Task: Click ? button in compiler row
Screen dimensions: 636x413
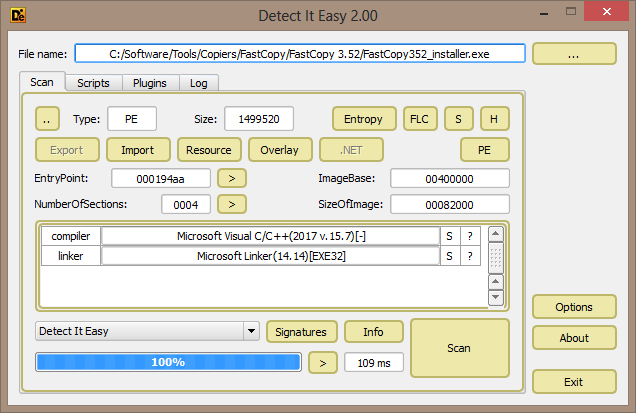Action: point(470,236)
